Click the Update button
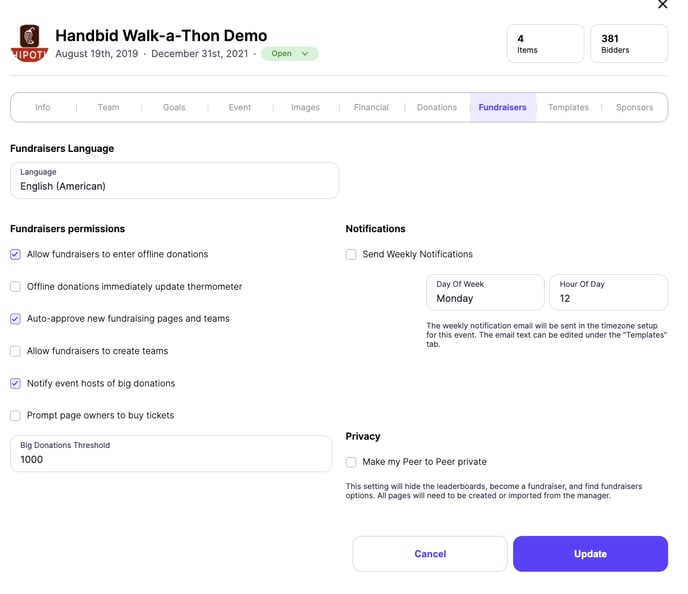 click(590, 554)
